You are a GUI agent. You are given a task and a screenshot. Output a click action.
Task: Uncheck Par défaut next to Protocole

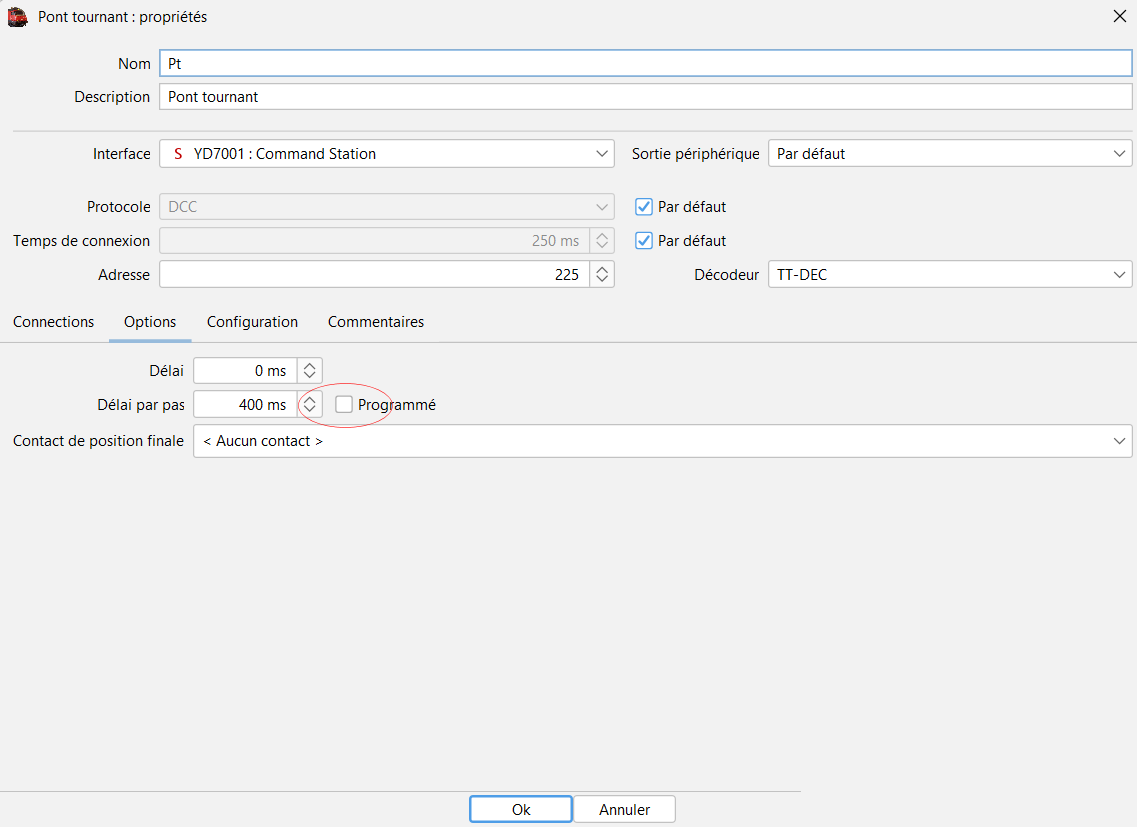(644, 207)
